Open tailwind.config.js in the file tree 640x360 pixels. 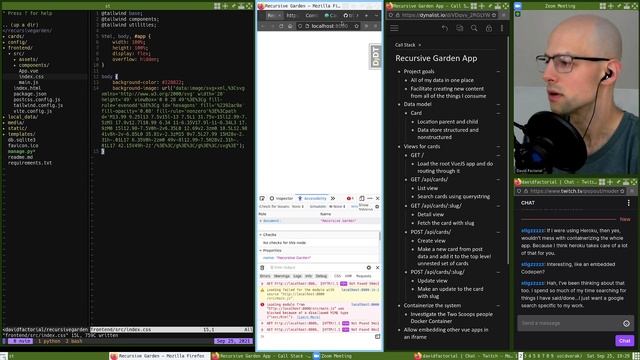point(38,105)
